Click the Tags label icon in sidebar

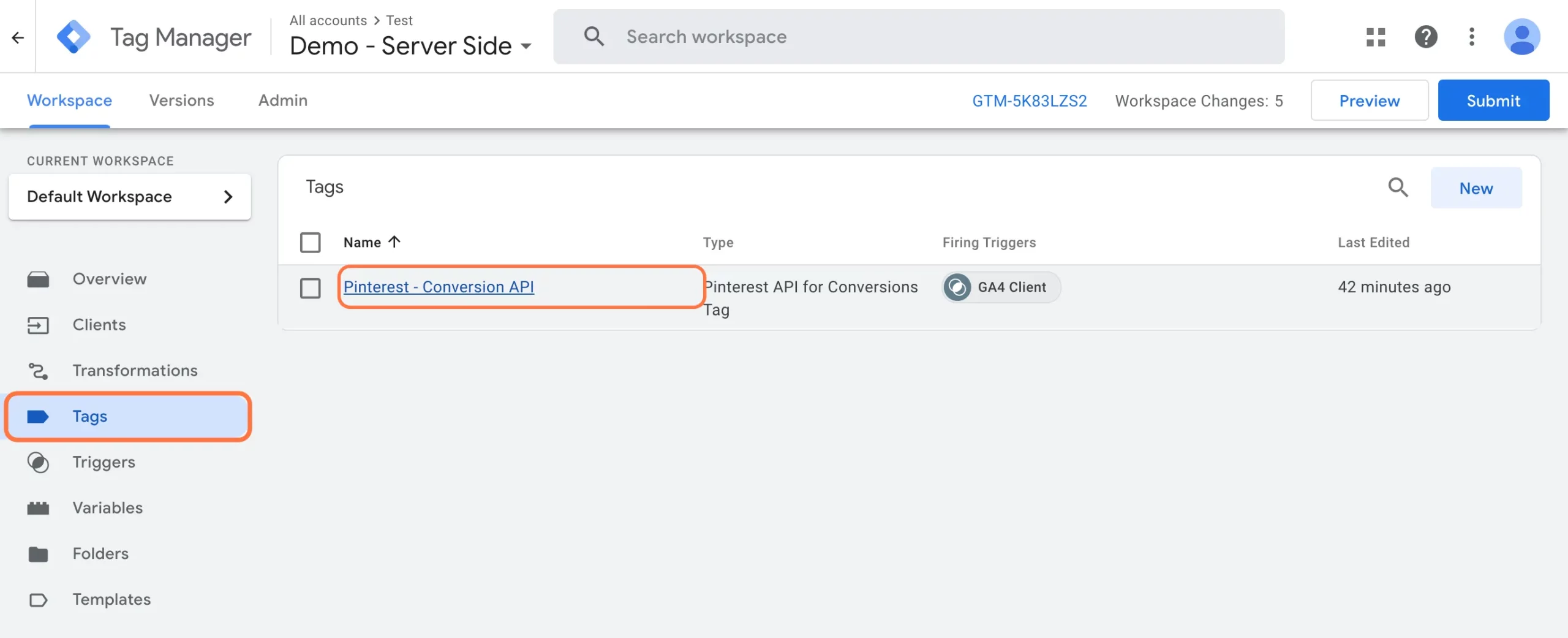[38, 417]
